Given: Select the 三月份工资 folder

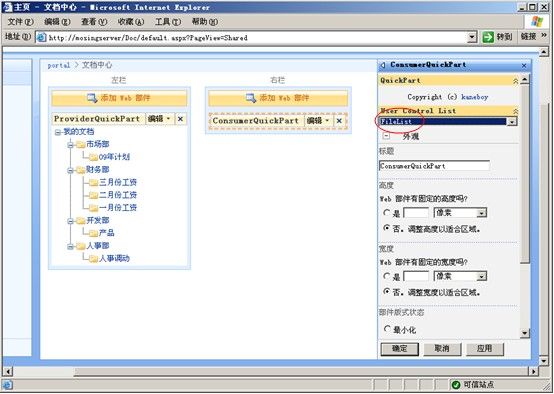Looking at the screenshot, I should (118, 182).
